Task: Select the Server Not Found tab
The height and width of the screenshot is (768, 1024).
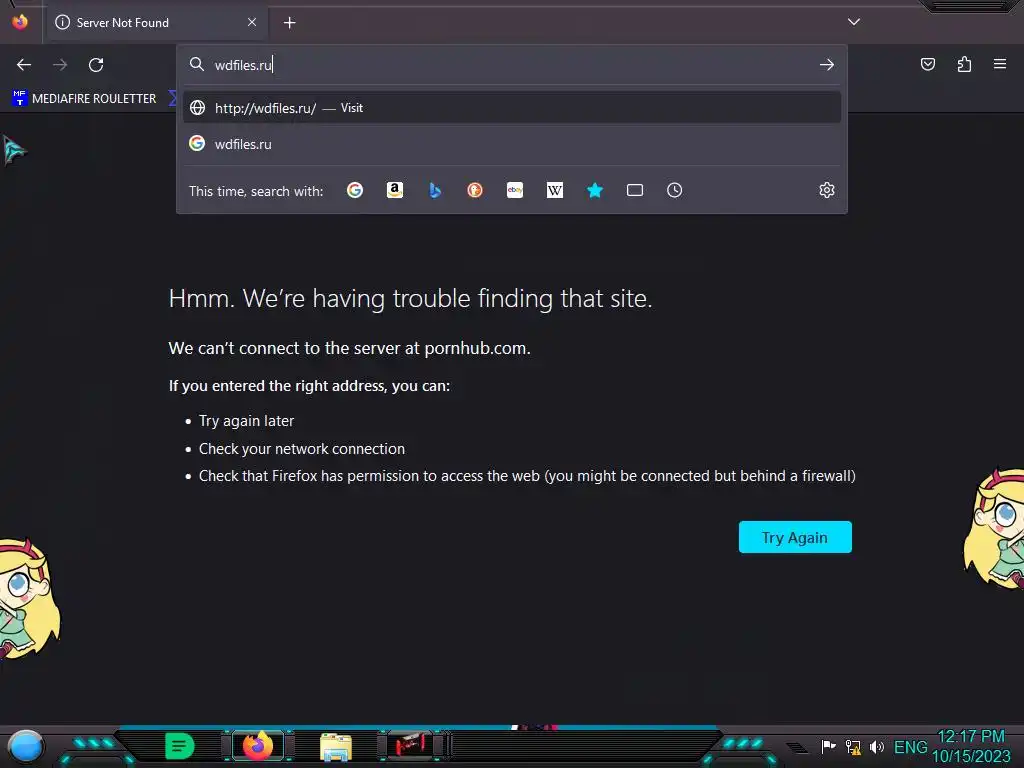Action: (x=157, y=23)
